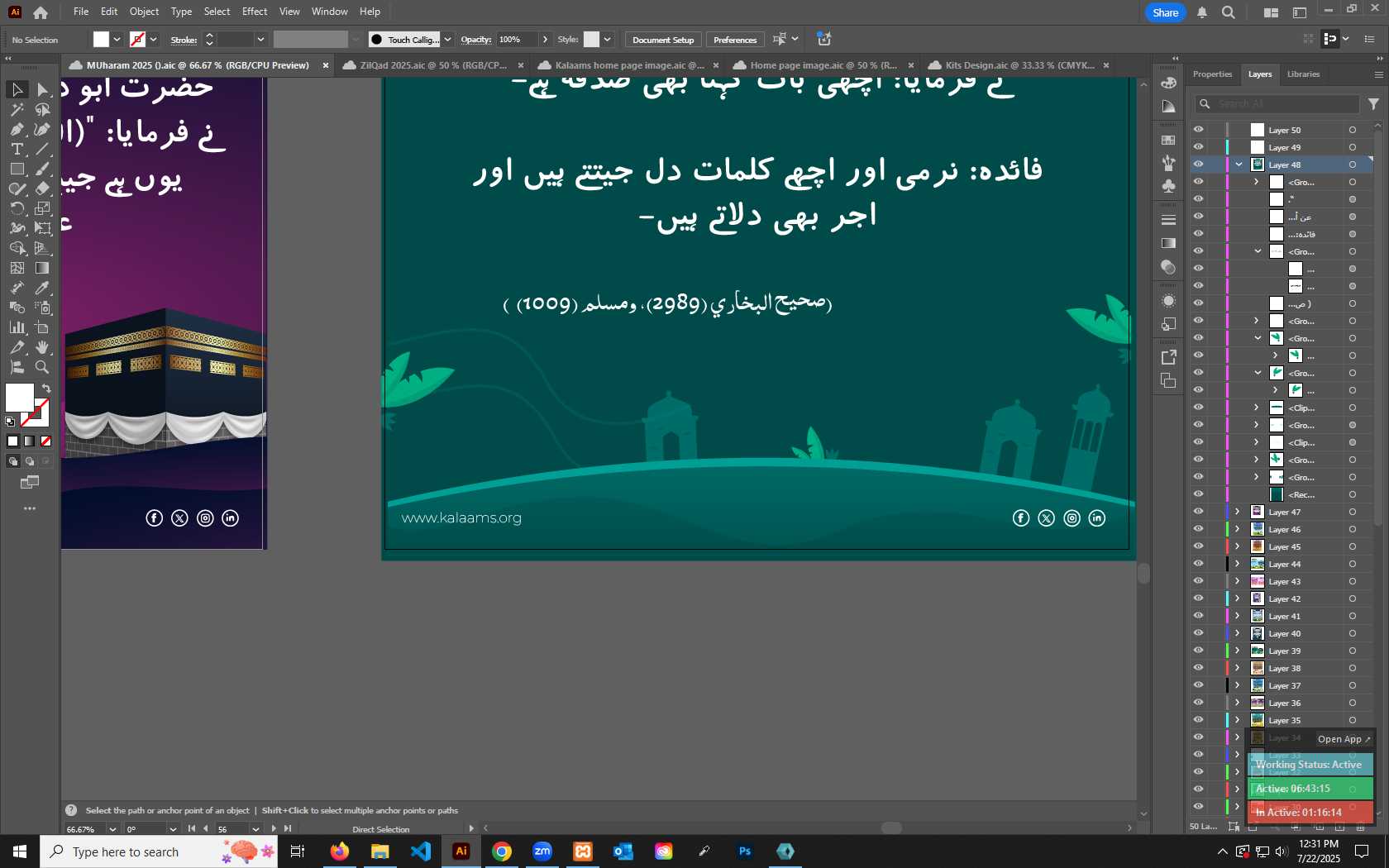The height and width of the screenshot is (868, 1389).
Task: Click the Preferences button
Action: [x=735, y=40]
